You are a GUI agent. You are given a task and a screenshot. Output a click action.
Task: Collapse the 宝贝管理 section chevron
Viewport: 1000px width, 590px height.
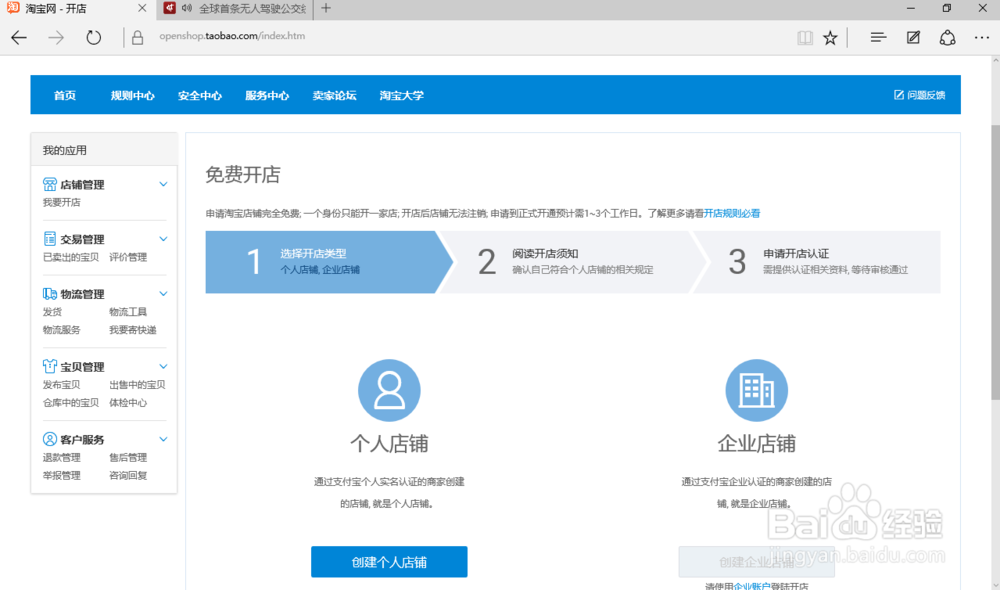point(163,367)
